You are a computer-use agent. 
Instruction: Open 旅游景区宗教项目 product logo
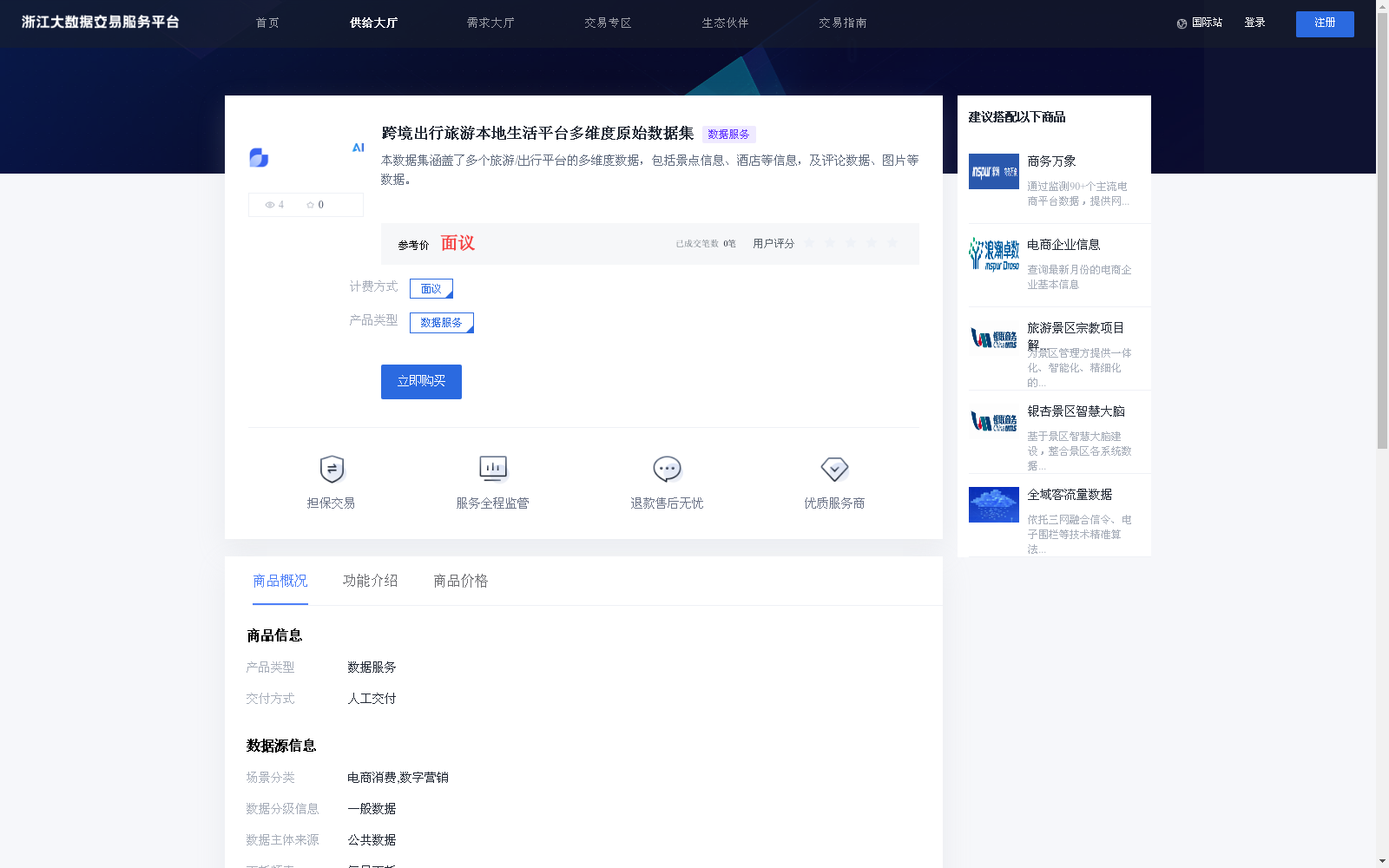(x=994, y=338)
